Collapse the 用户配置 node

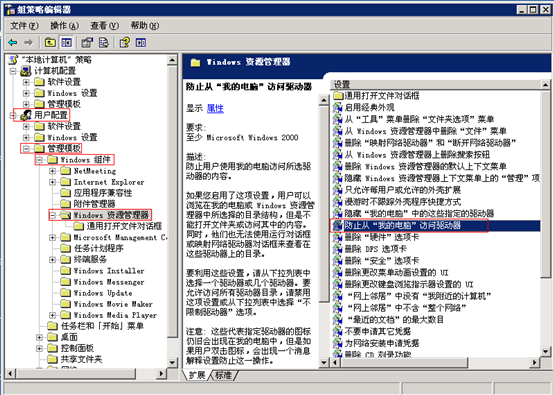click(13, 115)
